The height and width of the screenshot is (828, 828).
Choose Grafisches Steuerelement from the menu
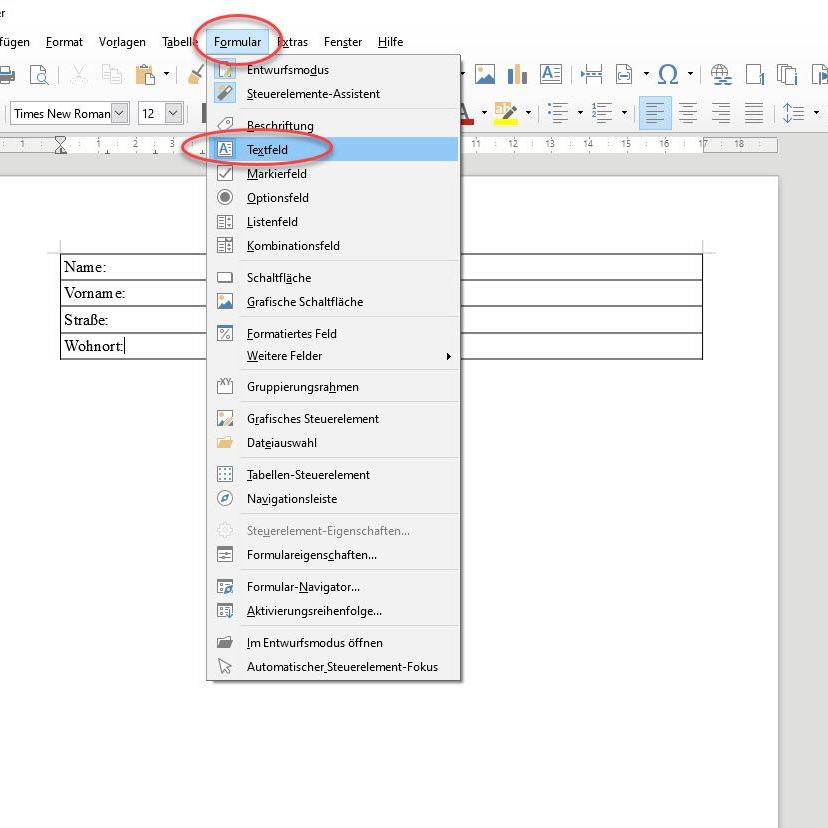click(x=333, y=419)
